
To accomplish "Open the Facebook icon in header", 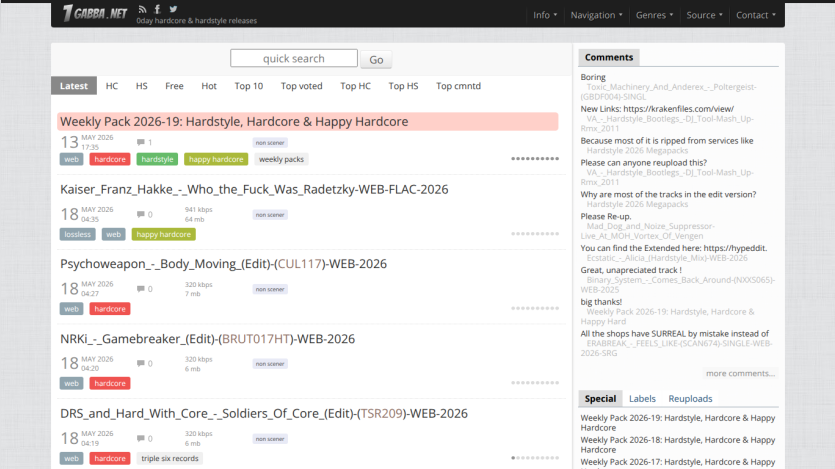I will click(158, 9).
